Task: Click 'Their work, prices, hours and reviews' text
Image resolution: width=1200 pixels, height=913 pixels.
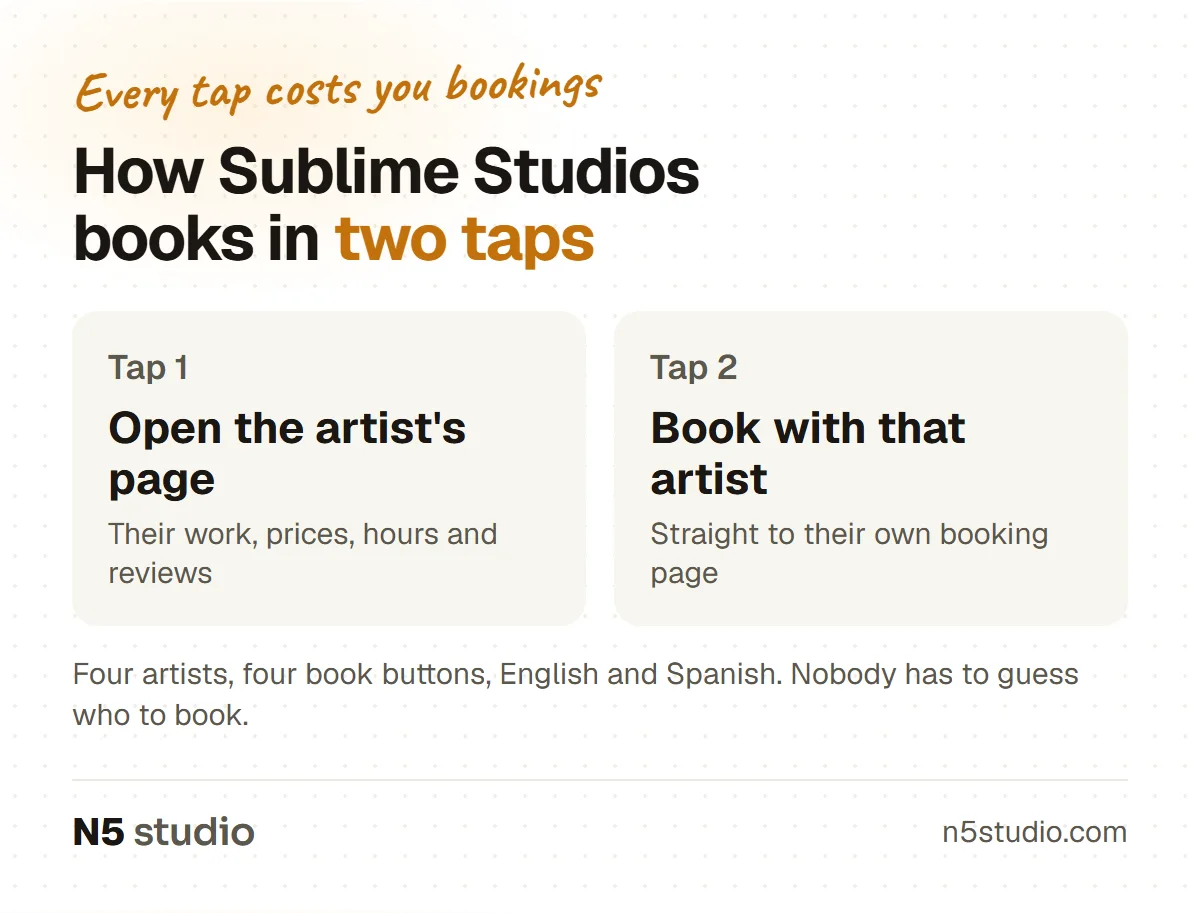Action: tap(303, 553)
